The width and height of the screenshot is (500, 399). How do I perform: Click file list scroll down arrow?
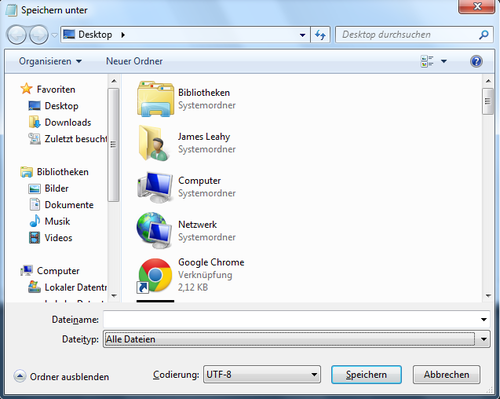click(x=488, y=296)
